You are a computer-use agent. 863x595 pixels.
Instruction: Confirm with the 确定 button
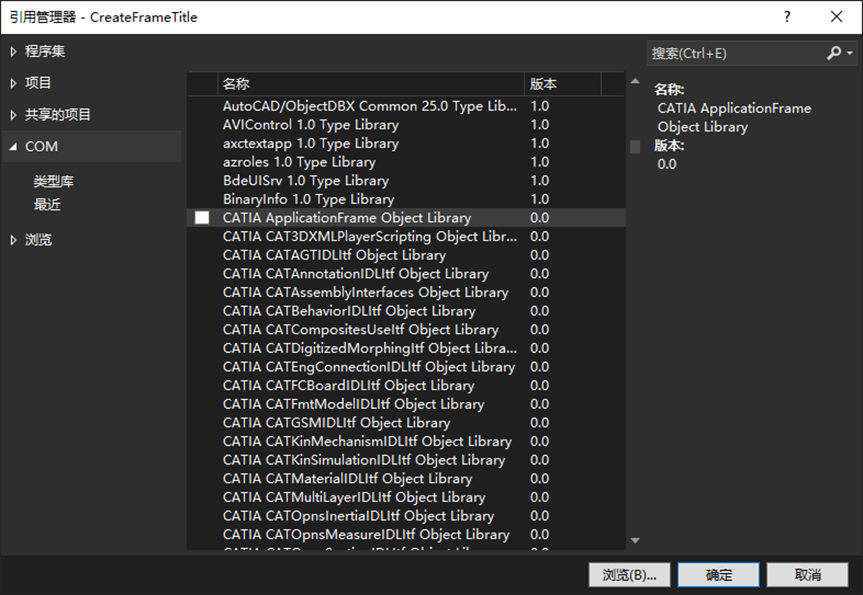tap(719, 575)
